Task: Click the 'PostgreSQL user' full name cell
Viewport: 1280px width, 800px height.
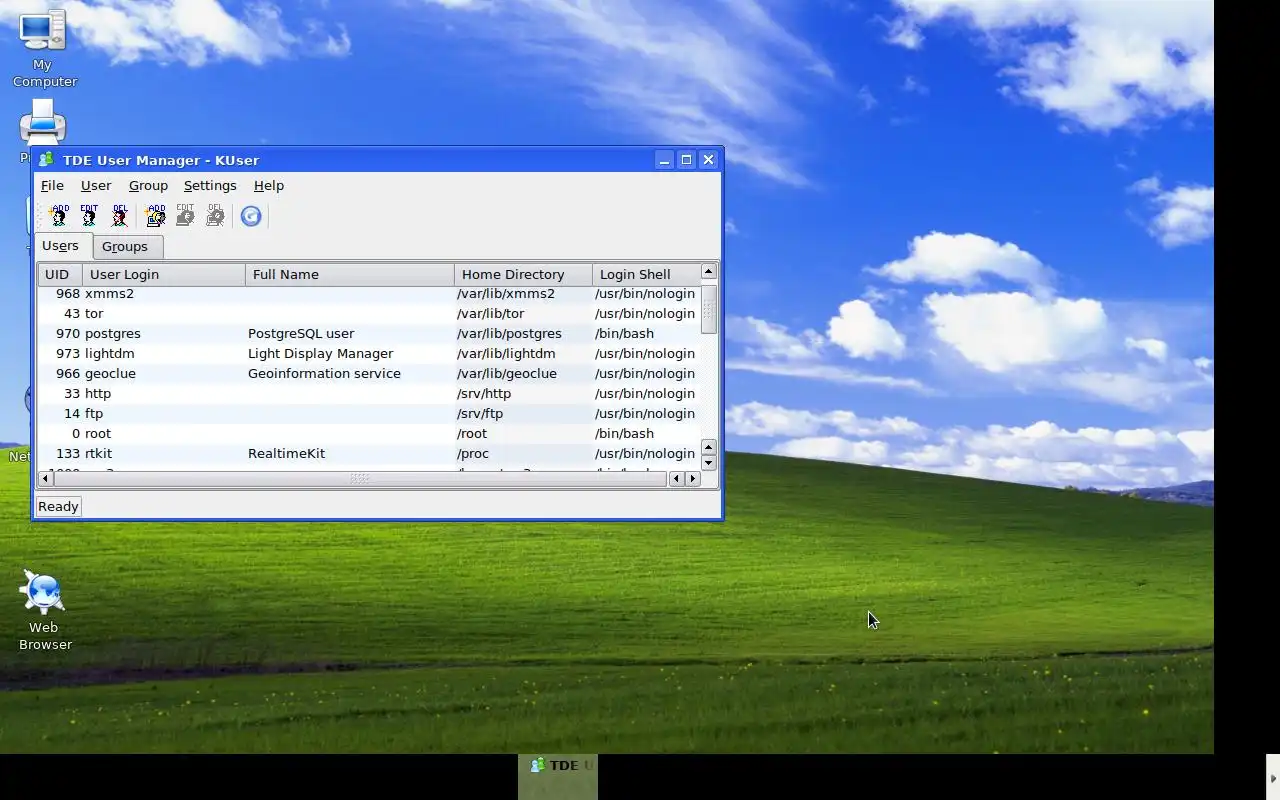Action: pyautogui.click(x=301, y=334)
